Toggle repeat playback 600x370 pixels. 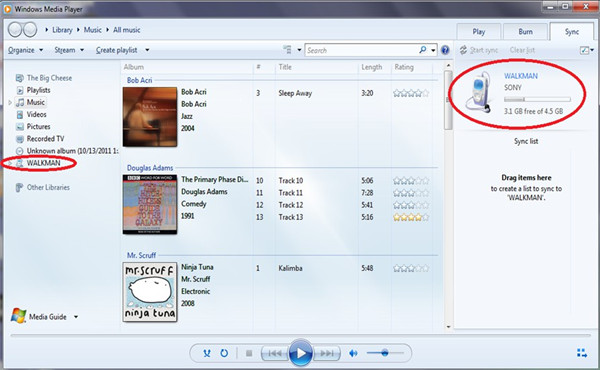coord(224,353)
